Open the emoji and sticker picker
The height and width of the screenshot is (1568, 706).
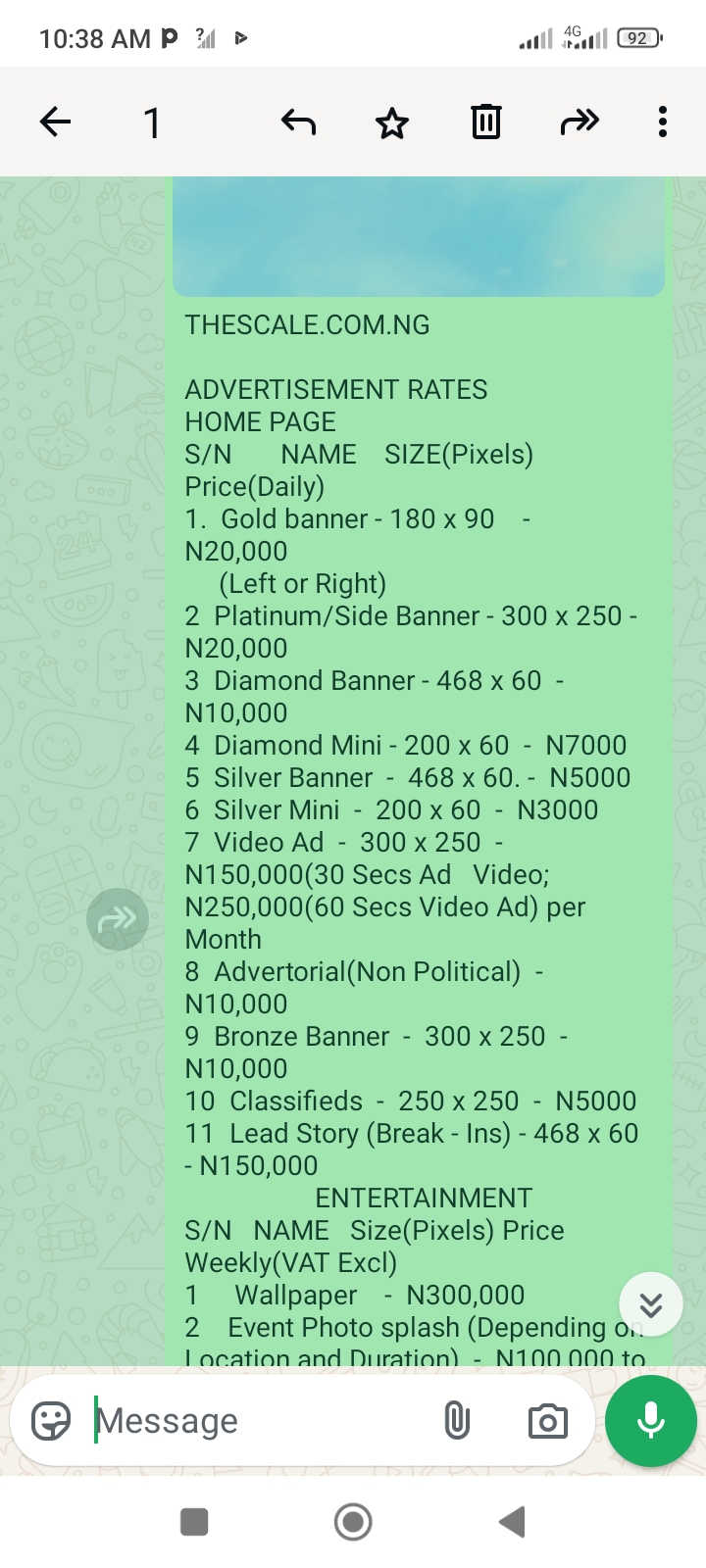(51, 1420)
